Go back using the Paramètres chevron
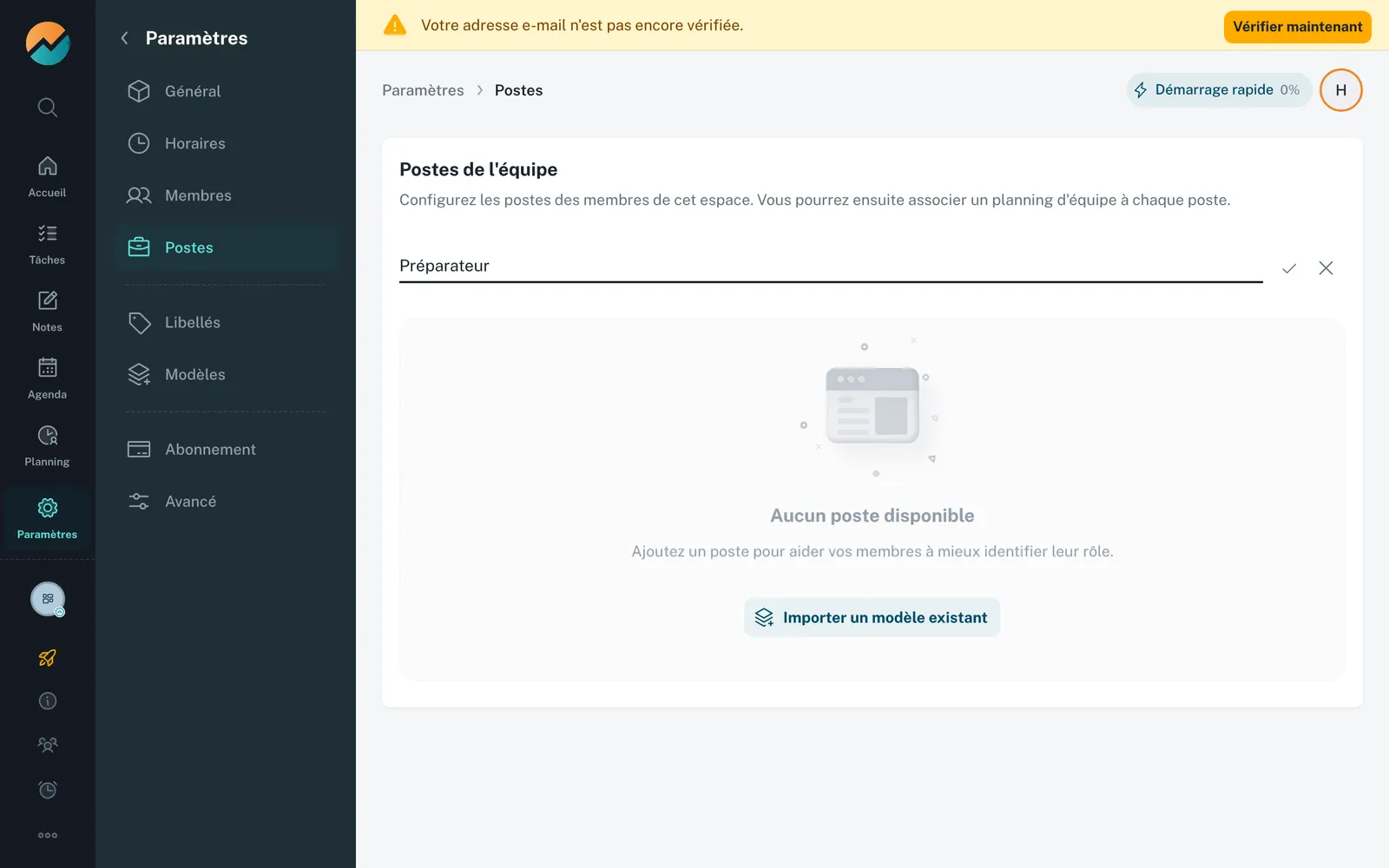The image size is (1389, 868). tap(125, 38)
